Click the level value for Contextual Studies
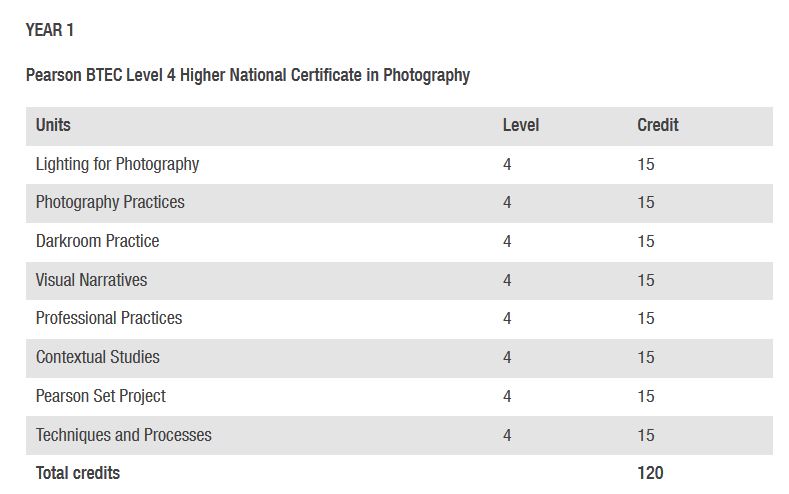 [507, 357]
